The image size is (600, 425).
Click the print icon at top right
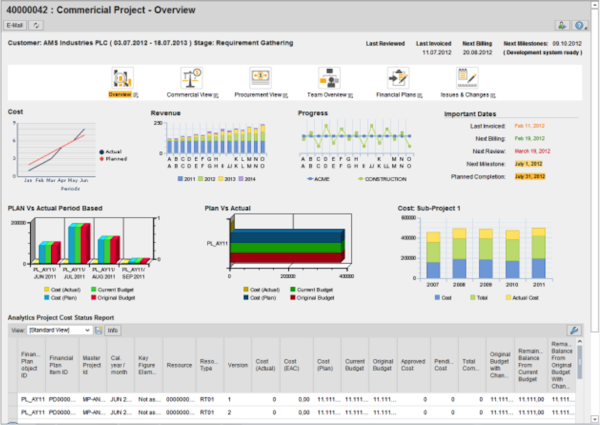[562, 25]
